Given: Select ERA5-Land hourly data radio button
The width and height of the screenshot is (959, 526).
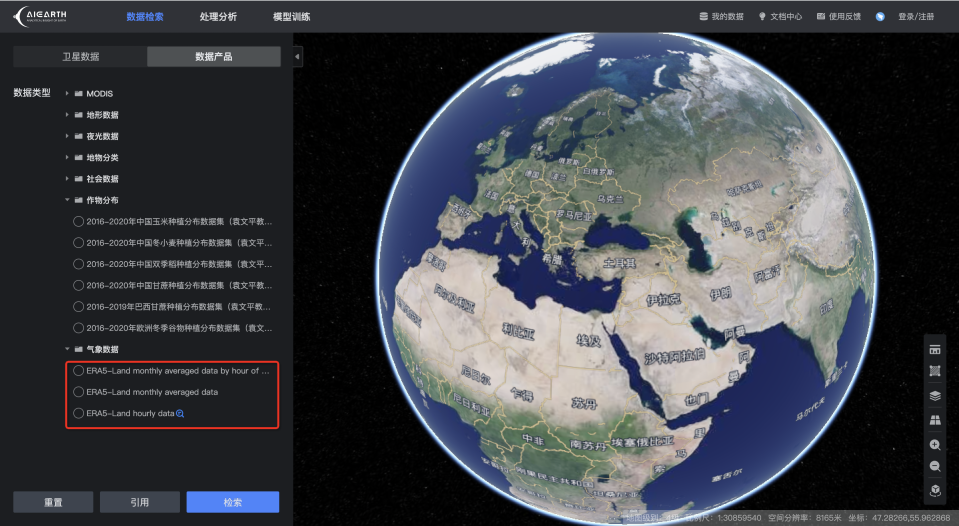Looking at the screenshot, I should 79,413.
